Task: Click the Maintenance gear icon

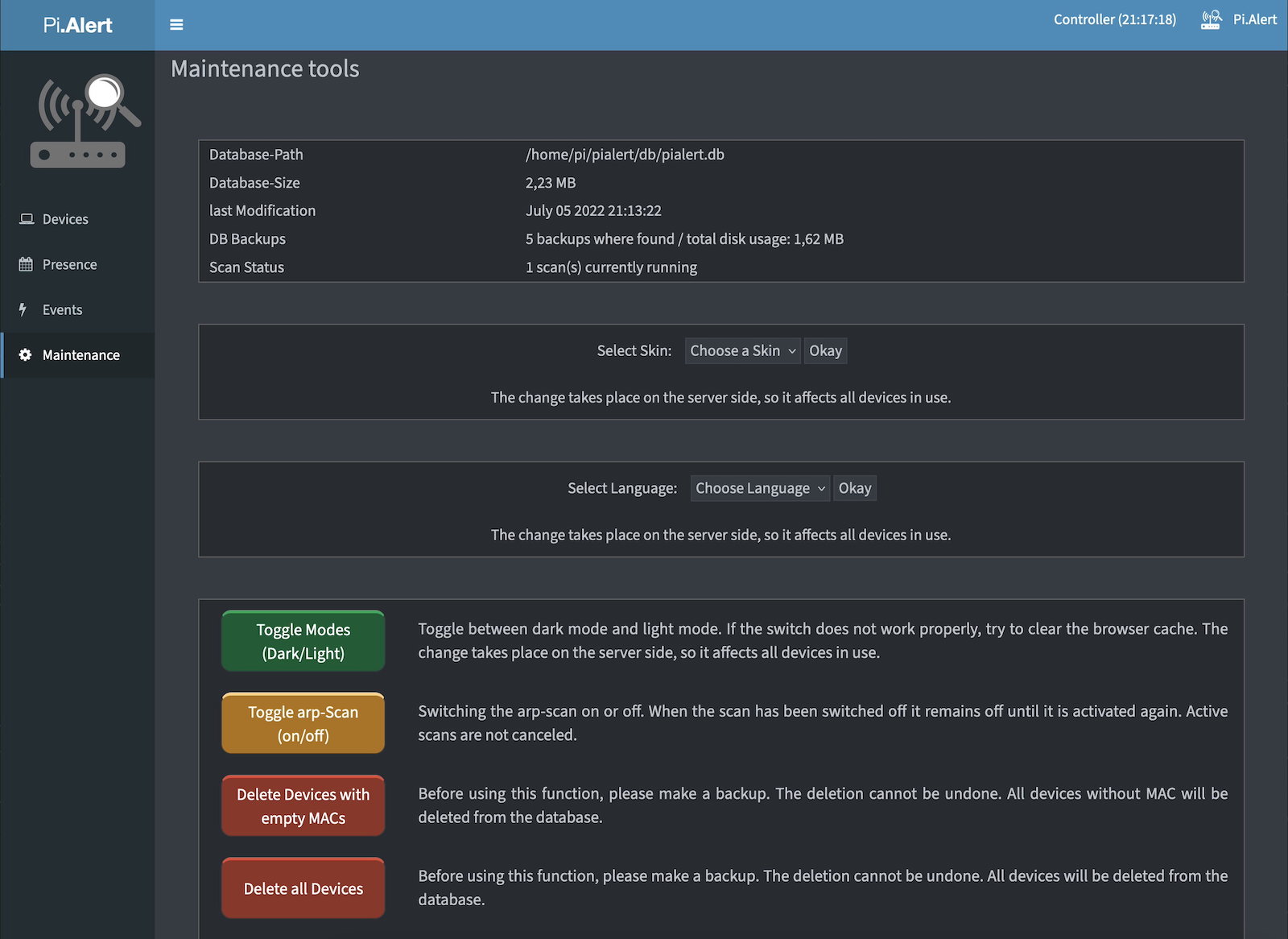Action: coord(25,355)
